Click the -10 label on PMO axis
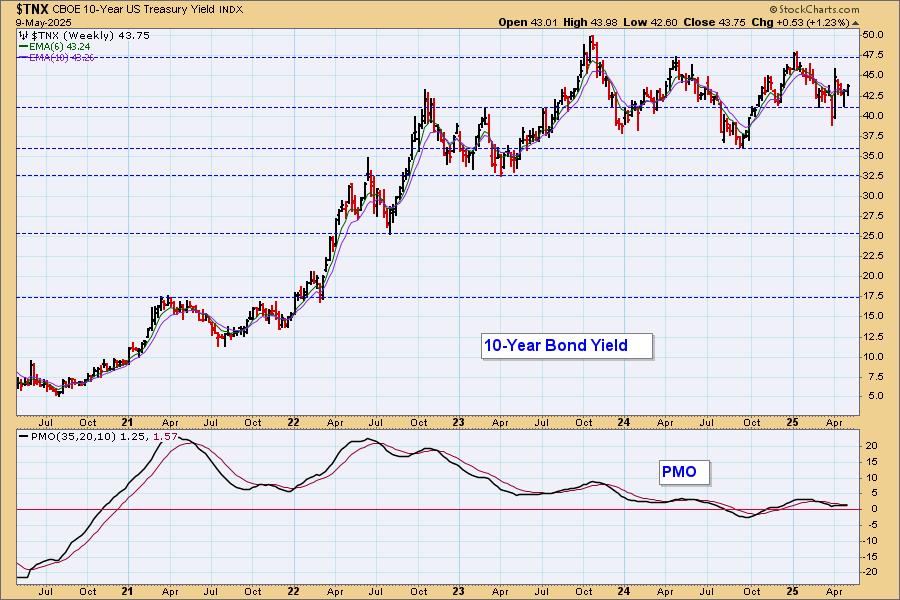 (x=870, y=540)
